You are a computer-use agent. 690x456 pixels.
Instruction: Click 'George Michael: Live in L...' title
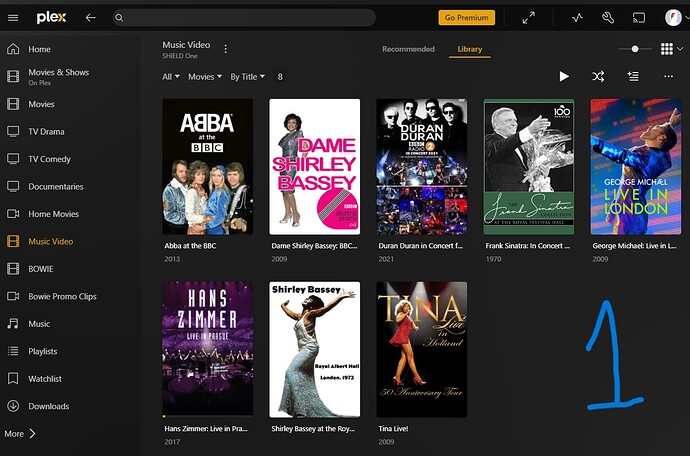(x=634, y=246)
